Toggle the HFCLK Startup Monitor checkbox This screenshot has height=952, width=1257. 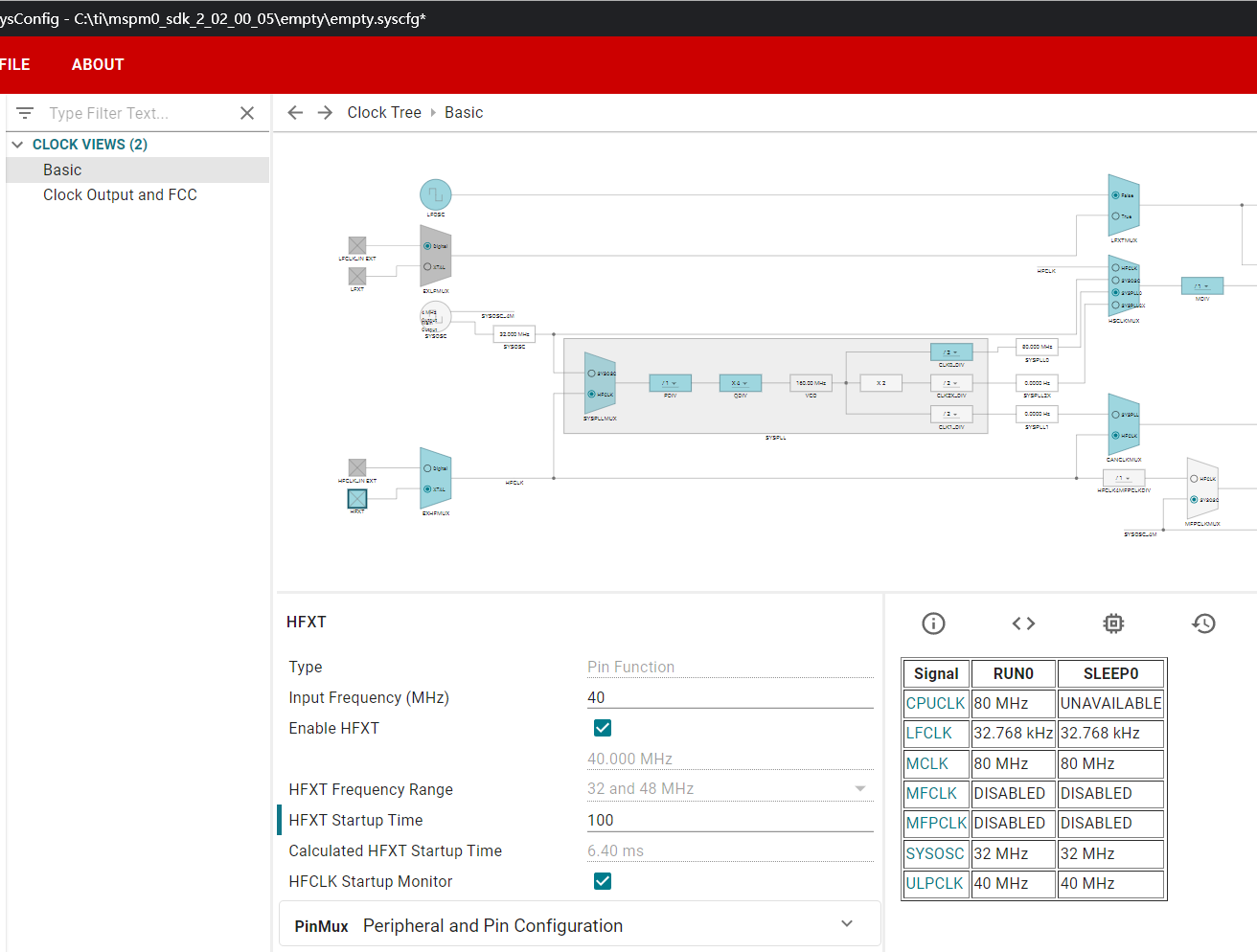click(x=603, y=881)
